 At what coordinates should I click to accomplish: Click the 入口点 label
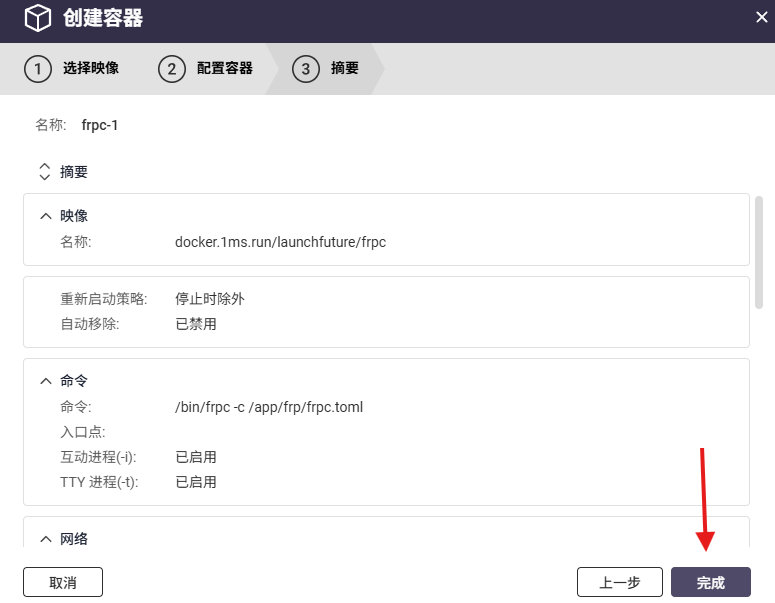(x=83, y=432)
